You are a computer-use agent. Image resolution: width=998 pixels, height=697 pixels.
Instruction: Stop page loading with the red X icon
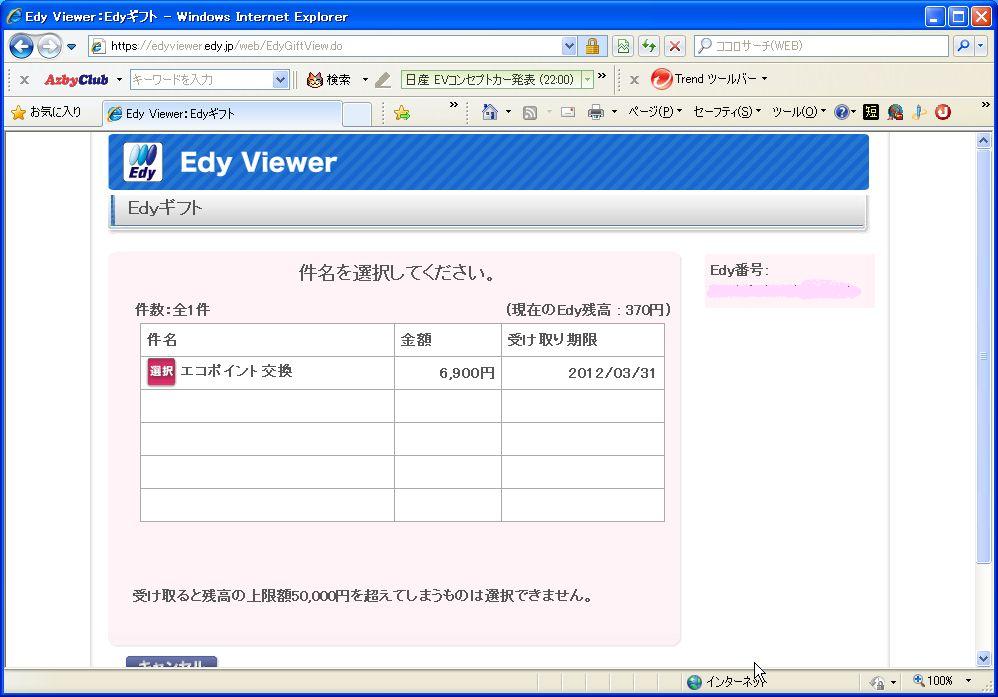[x=675, y=46]
